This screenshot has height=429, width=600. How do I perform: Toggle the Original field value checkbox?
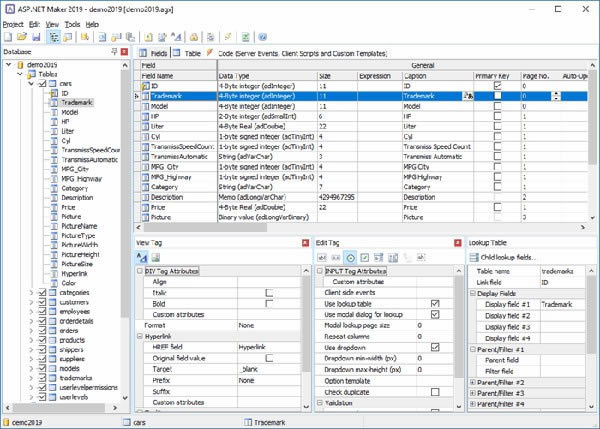[x=269, y=358]
